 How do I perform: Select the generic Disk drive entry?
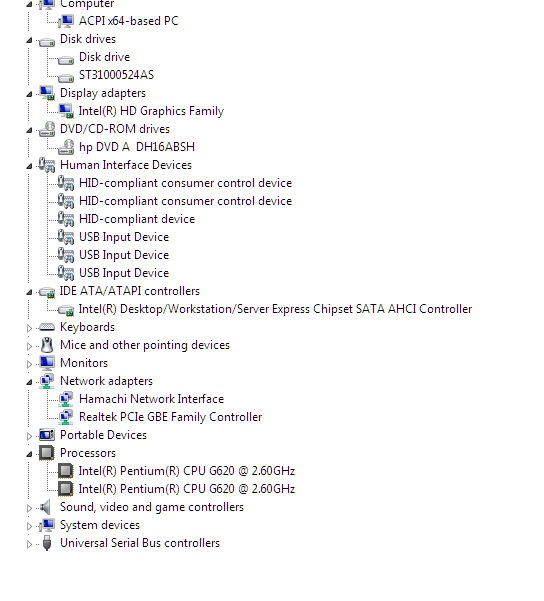104,57
